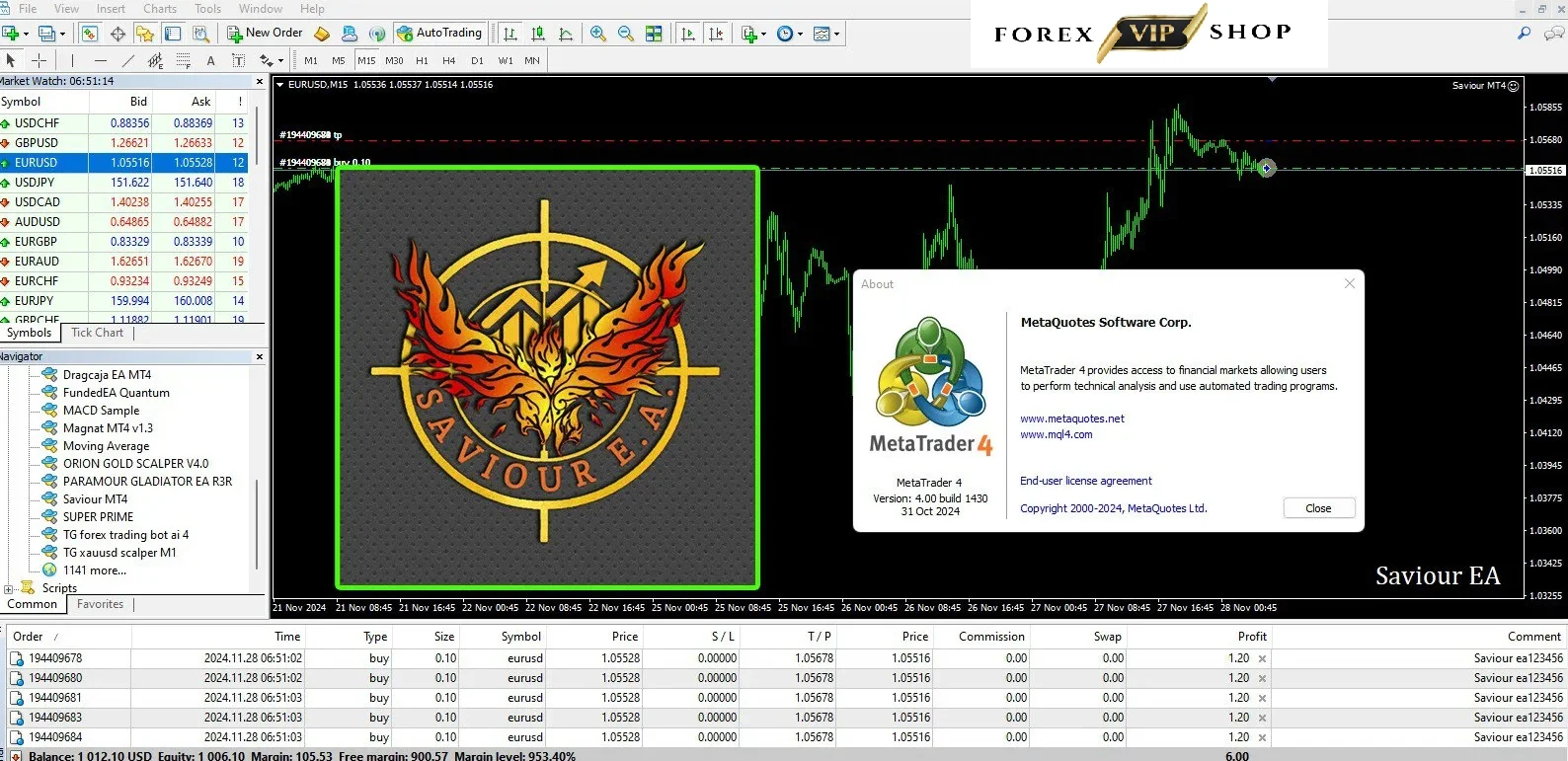The image size is (1568, 761).
Task: Zoom out on the chart
Action: pyautogui.click(x=626, y=34)
